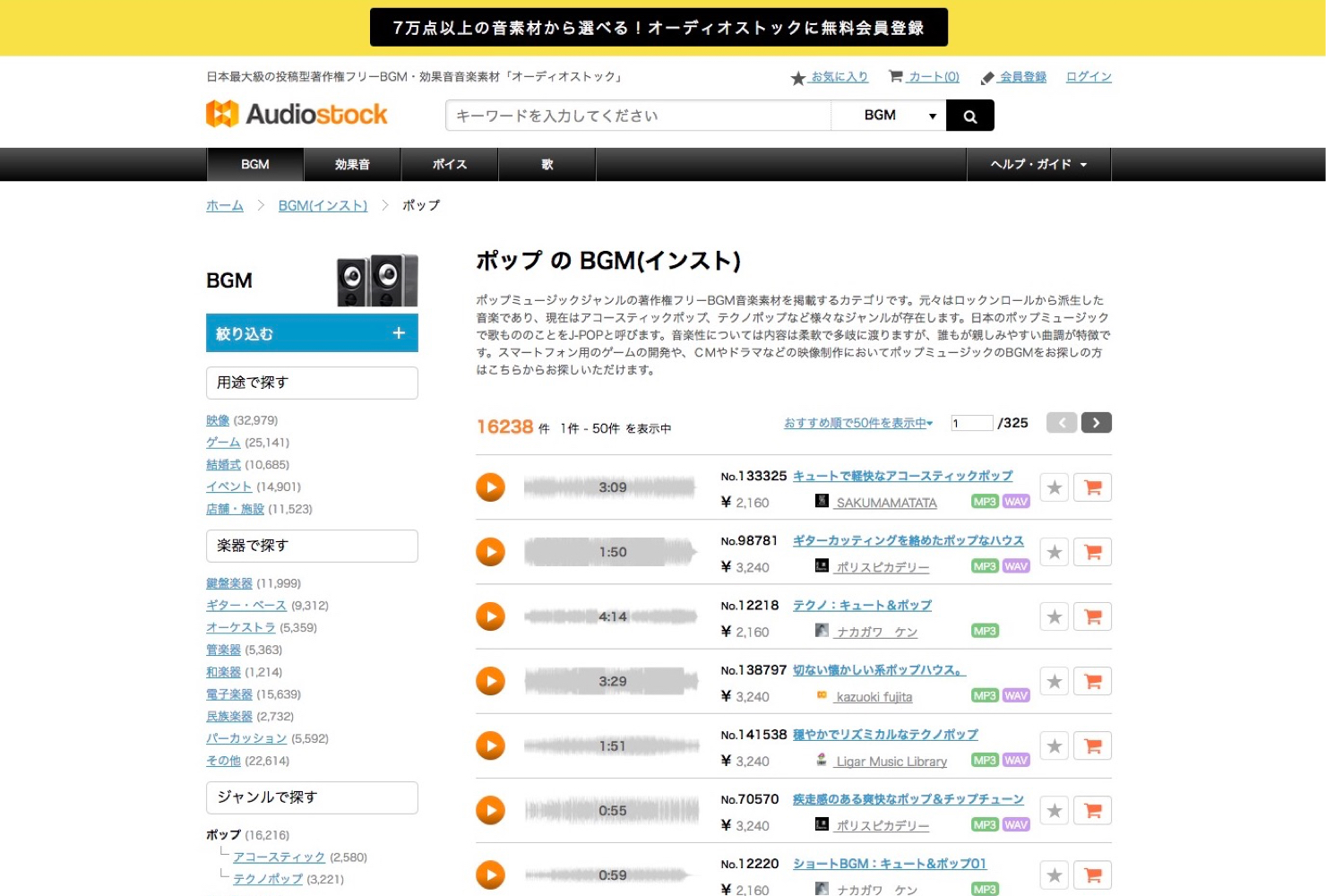Expand the 用途で探す section

coord(312,383)
